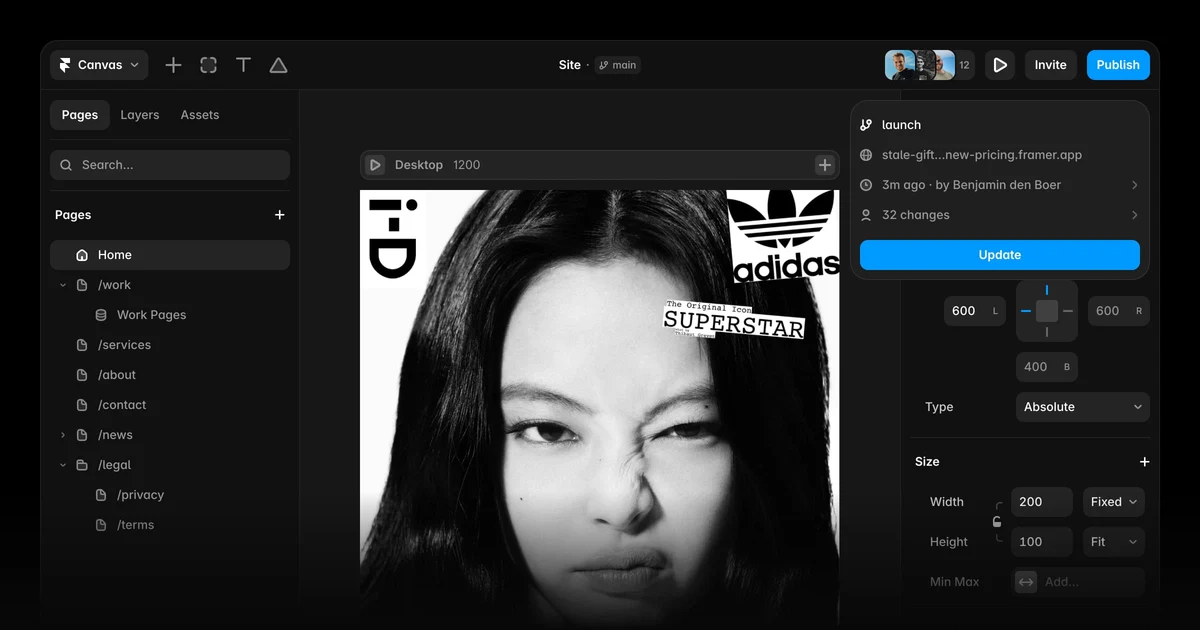Click the Insert plus icon in toolbar
Viewport: 1200px width, 630px height.
click(174, 65)
